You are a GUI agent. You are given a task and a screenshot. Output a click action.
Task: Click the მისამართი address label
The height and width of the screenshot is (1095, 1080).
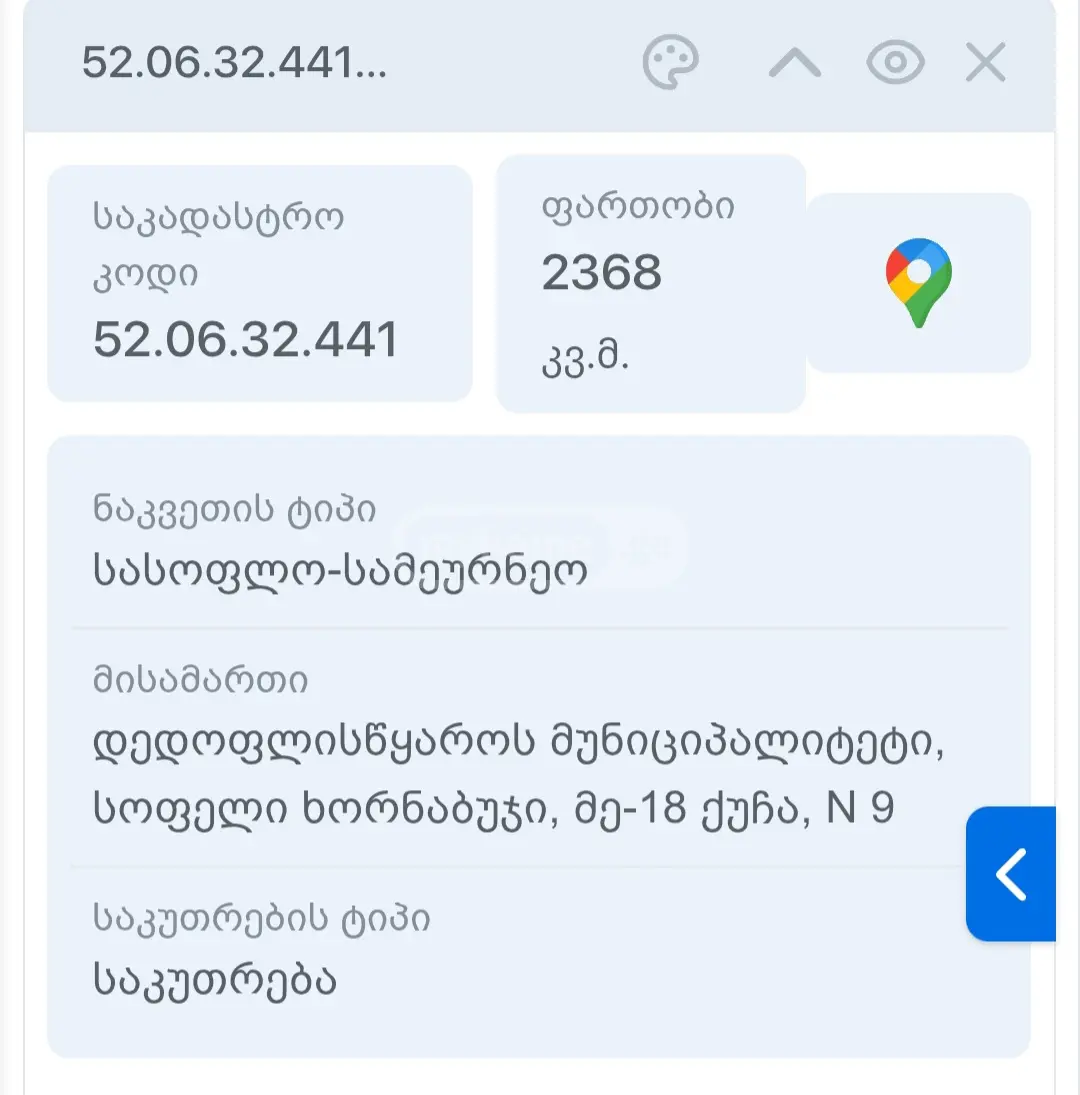(200, 679)
